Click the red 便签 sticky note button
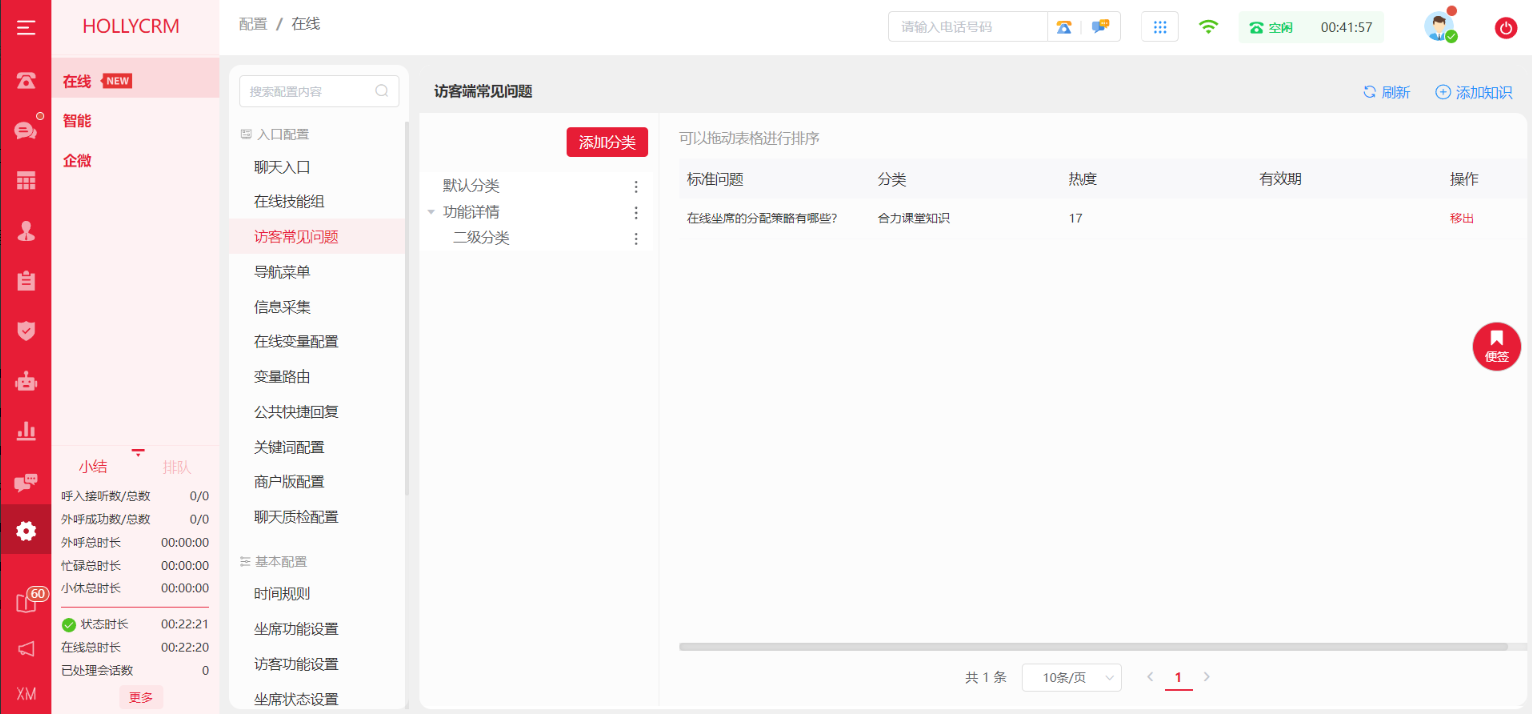 [x=1497, y=346]
